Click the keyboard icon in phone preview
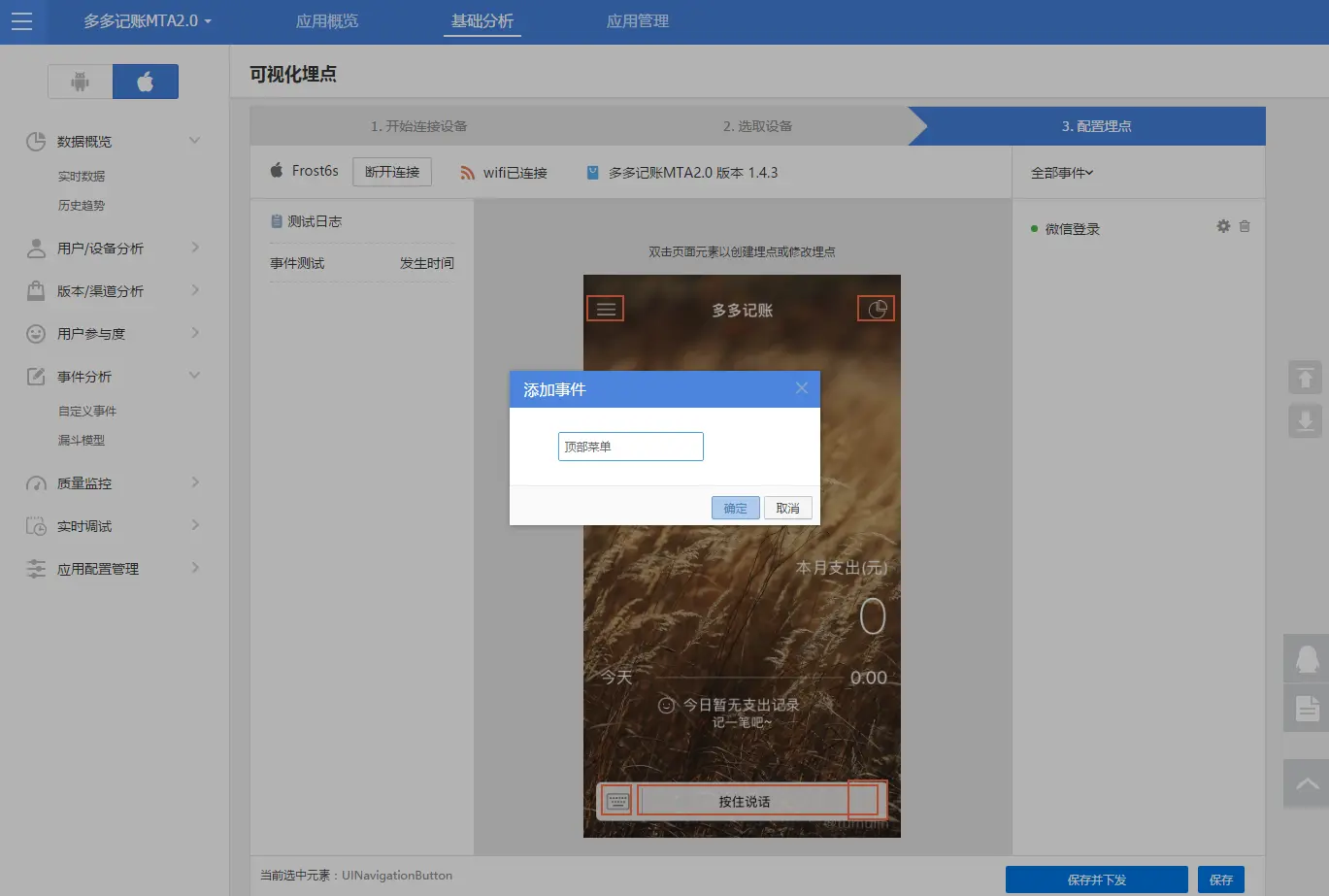 pyautogui.click(x=617, y=802)
